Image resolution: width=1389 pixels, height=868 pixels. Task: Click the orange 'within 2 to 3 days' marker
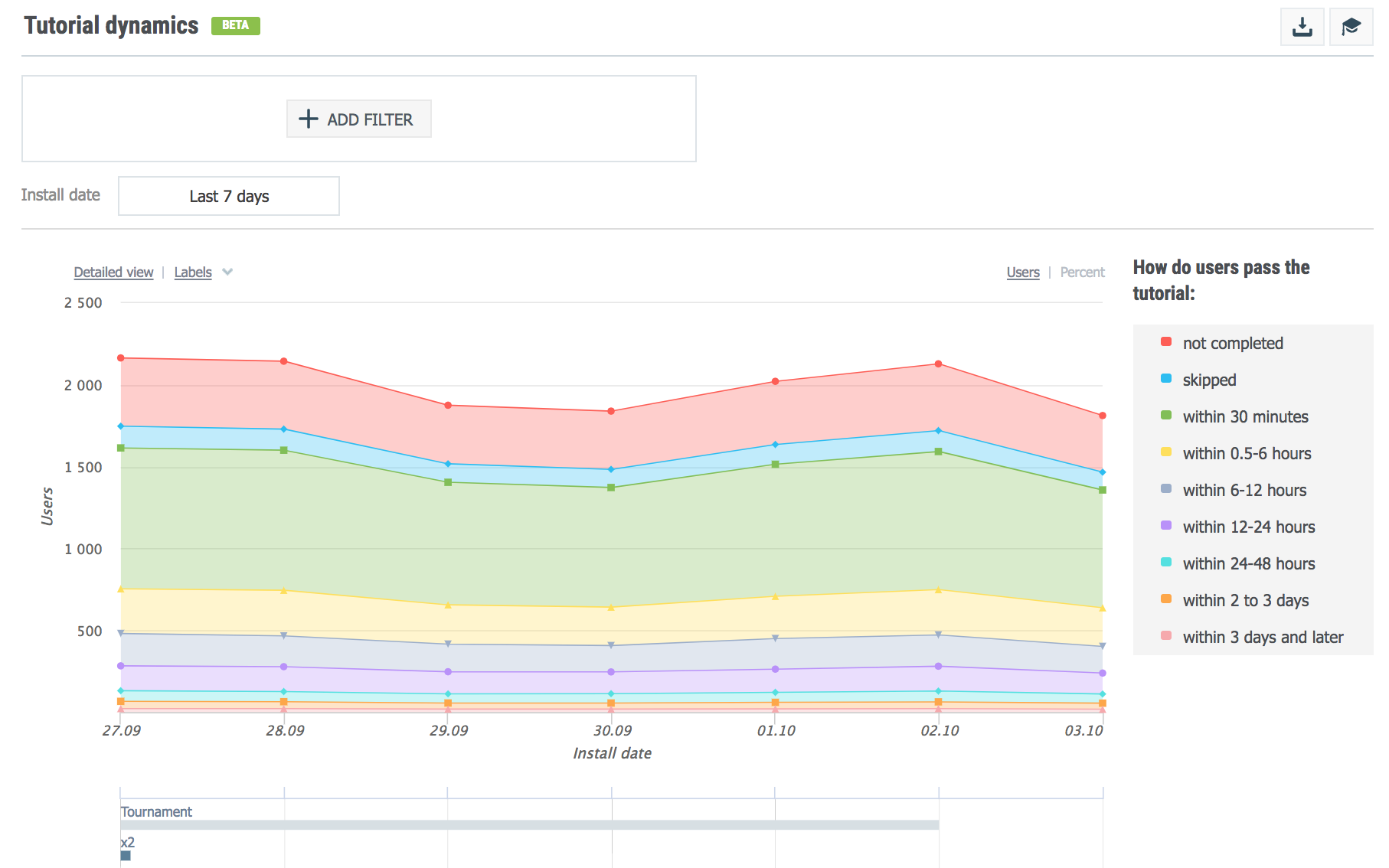tap(1166, 599)
